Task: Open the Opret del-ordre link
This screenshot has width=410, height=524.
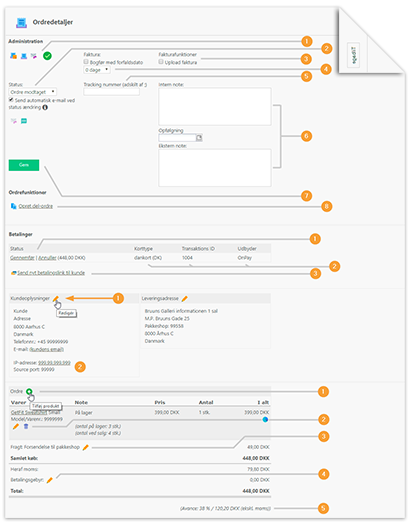Action: 35,206
